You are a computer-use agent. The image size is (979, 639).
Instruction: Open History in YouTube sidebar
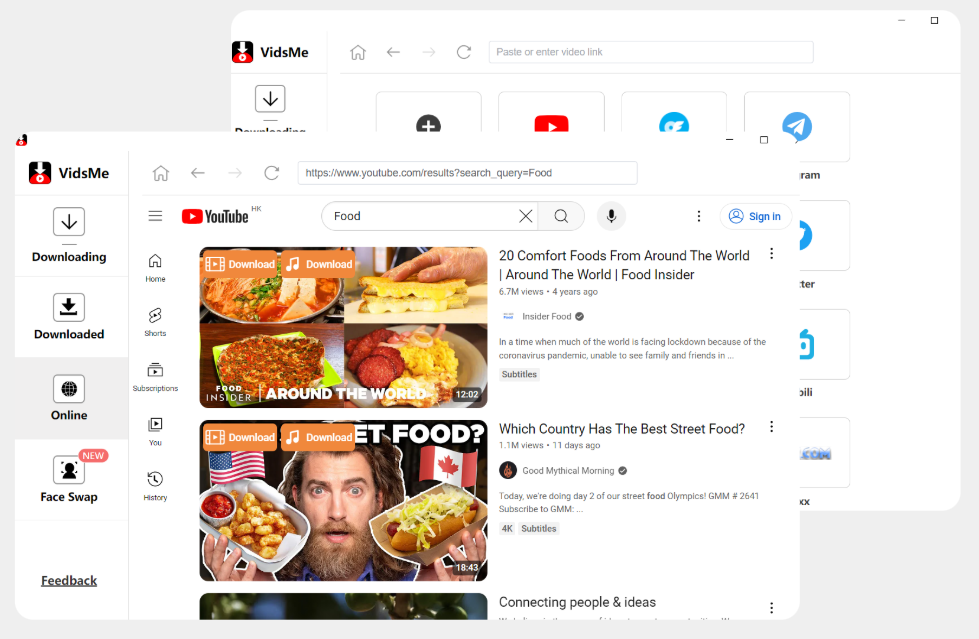click(155, 487)
